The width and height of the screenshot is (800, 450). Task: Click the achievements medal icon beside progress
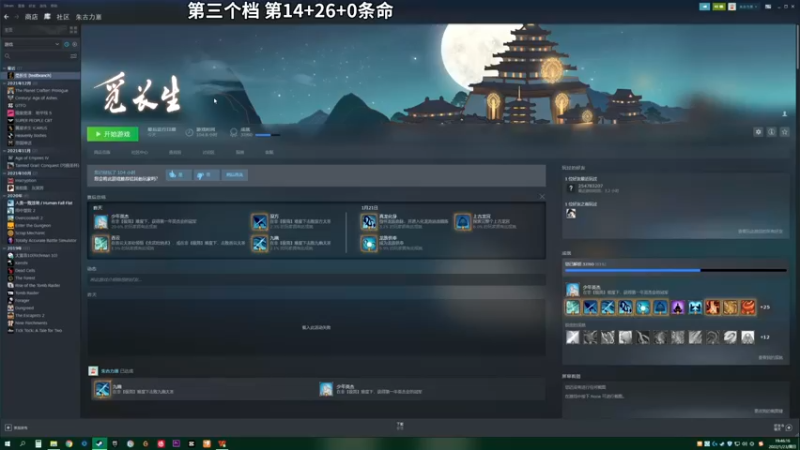coord(234,132)
